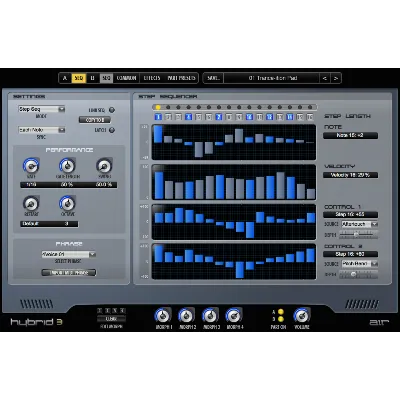
Task: Toggle the Part A on LED
Action: (x=281, y=312)
